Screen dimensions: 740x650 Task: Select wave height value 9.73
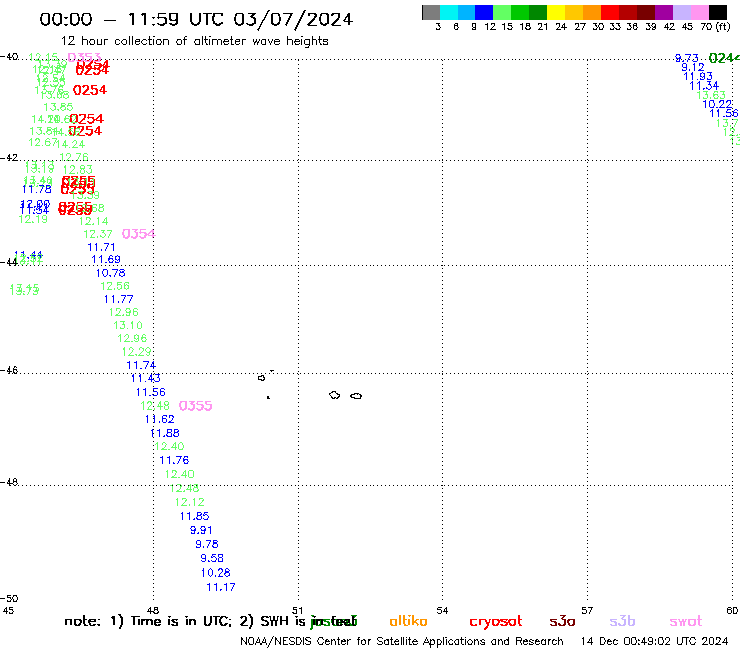[686, 58]
